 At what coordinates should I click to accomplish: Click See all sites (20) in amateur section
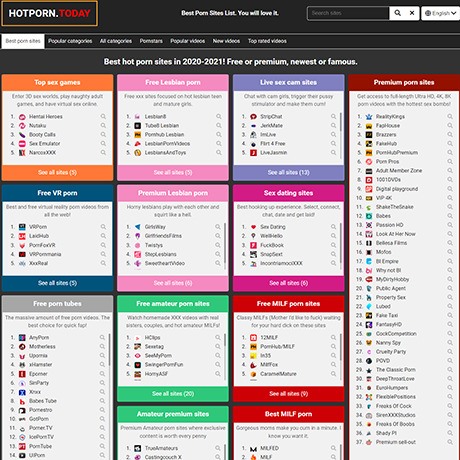(x=173, y=394)
